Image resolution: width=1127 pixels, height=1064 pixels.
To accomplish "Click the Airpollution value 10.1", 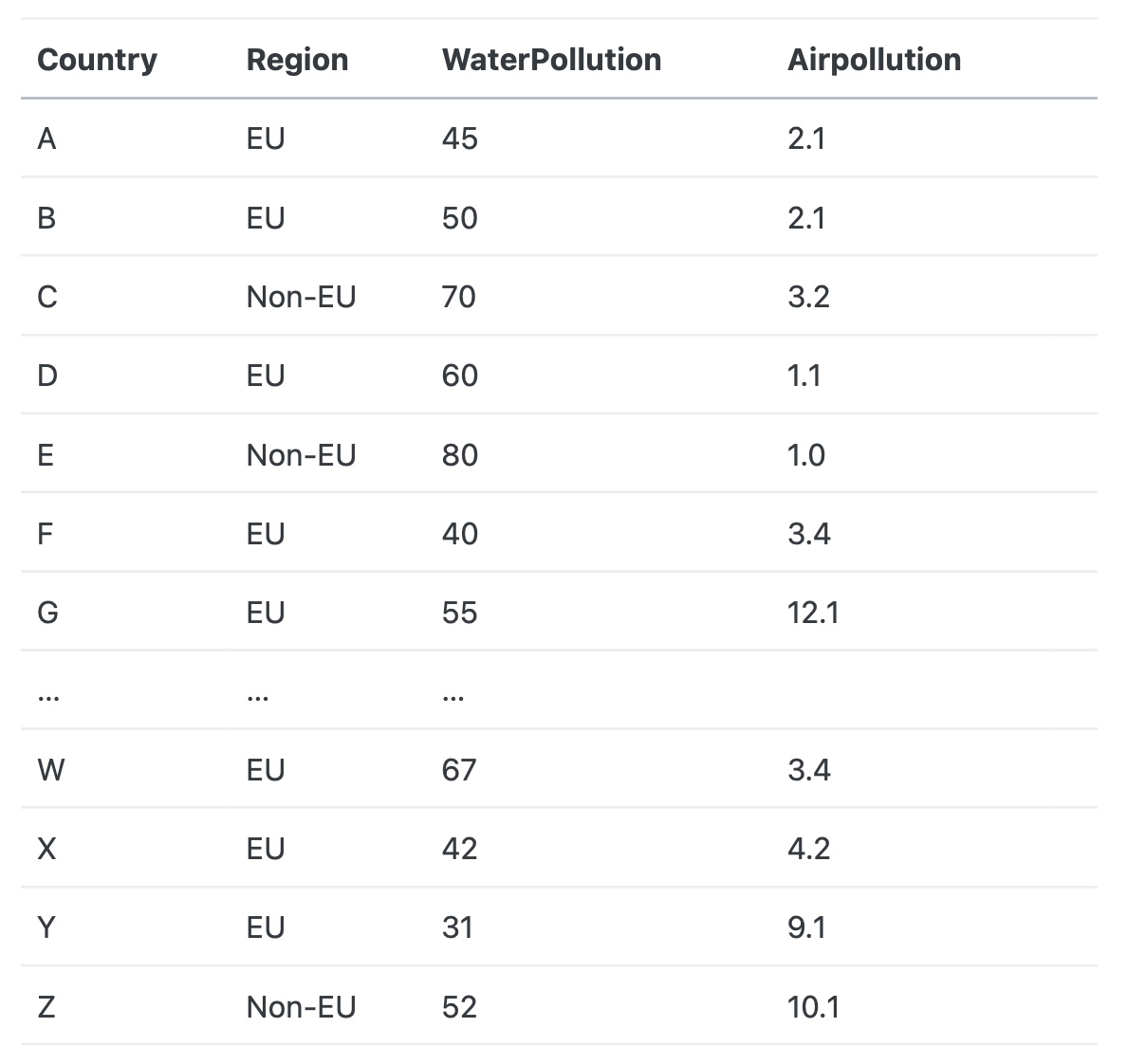I will pyautogui.click(x=813, y=1006).
